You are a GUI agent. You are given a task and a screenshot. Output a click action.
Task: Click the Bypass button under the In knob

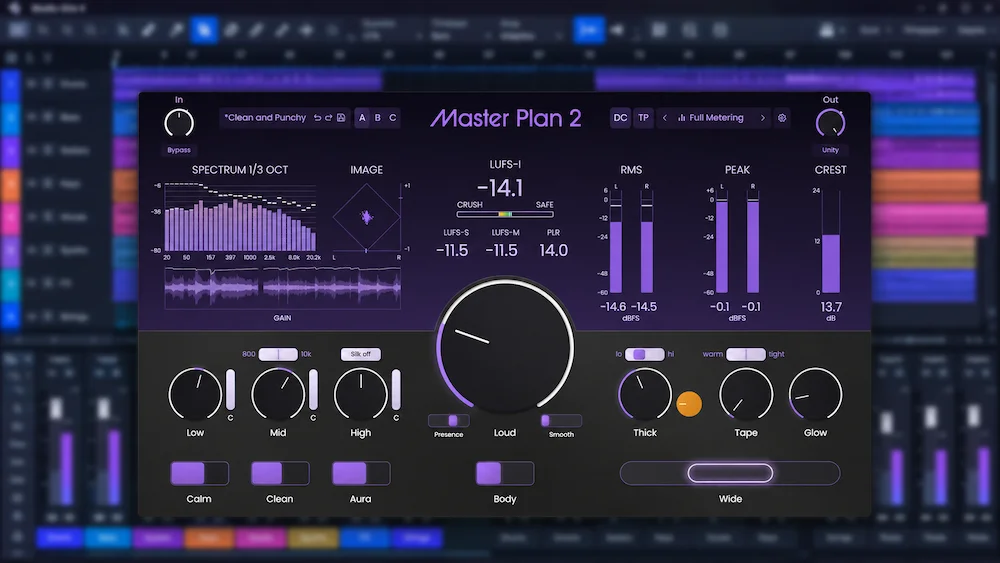tap(179, 150)
